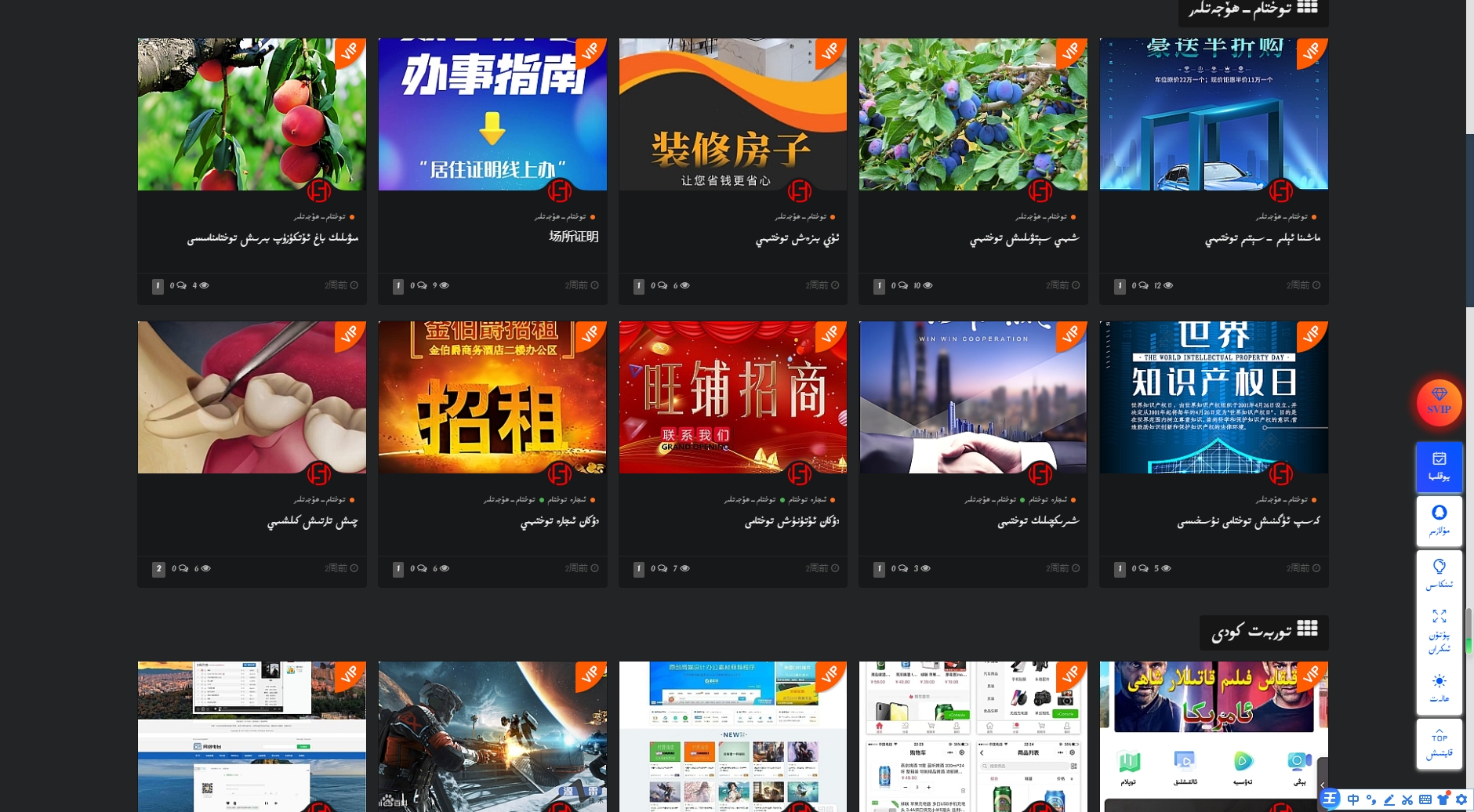Expand the collapsed side panel arrow

pos(1323,785)
